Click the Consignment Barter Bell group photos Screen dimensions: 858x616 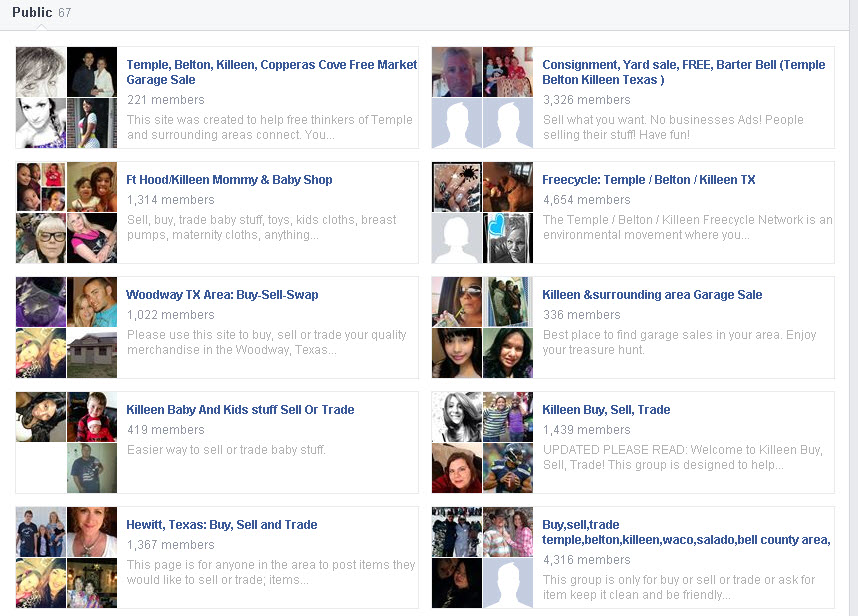pyautogui.click(x=481, y=96)
